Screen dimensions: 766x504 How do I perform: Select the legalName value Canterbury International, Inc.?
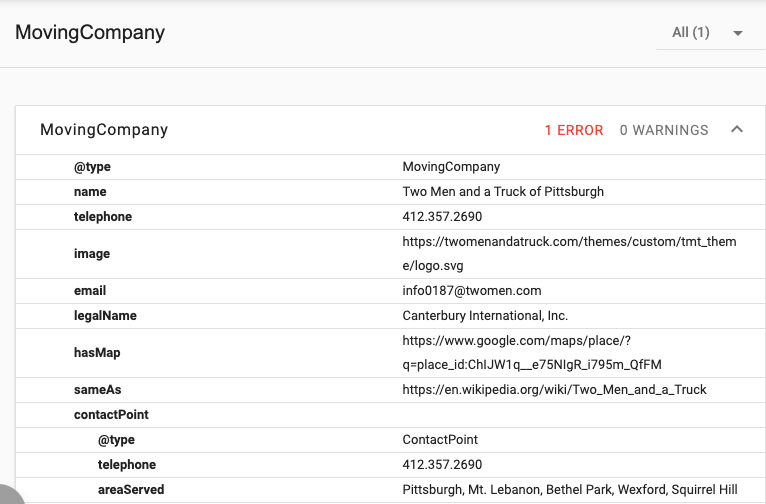pos(485,315)
